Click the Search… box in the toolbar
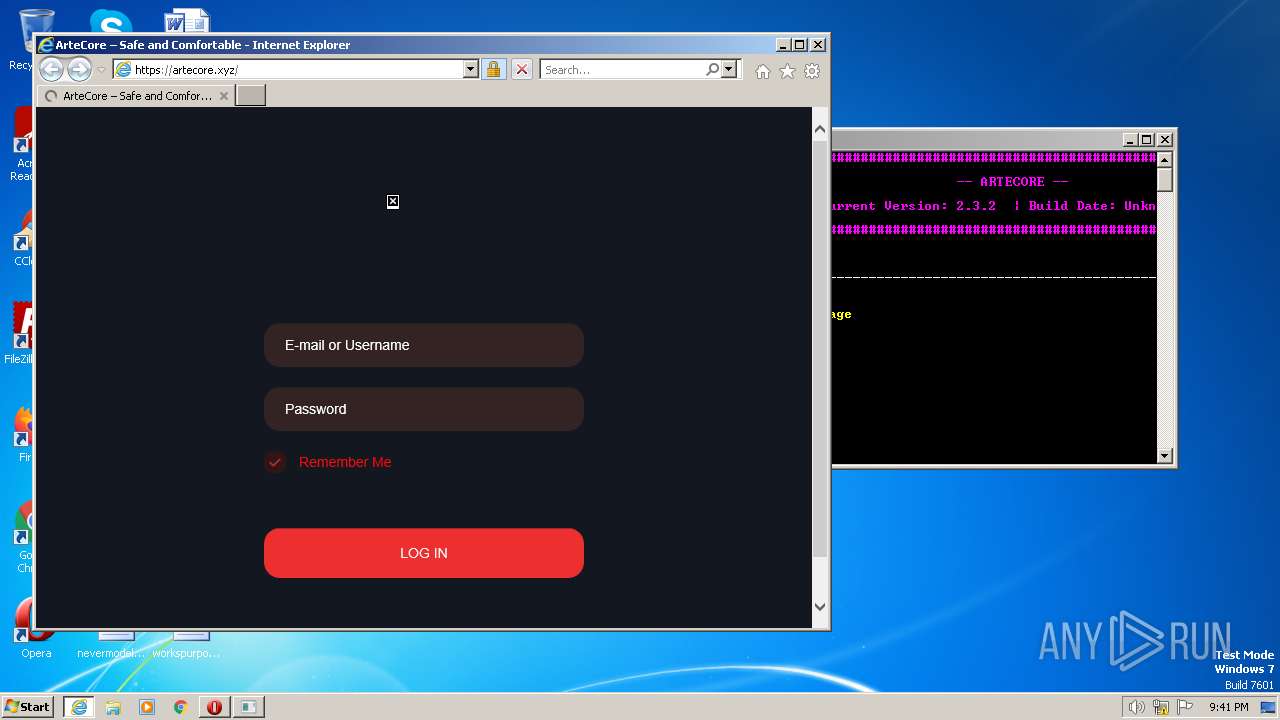The image size is (1280, 720). click(x=622, y=69)
